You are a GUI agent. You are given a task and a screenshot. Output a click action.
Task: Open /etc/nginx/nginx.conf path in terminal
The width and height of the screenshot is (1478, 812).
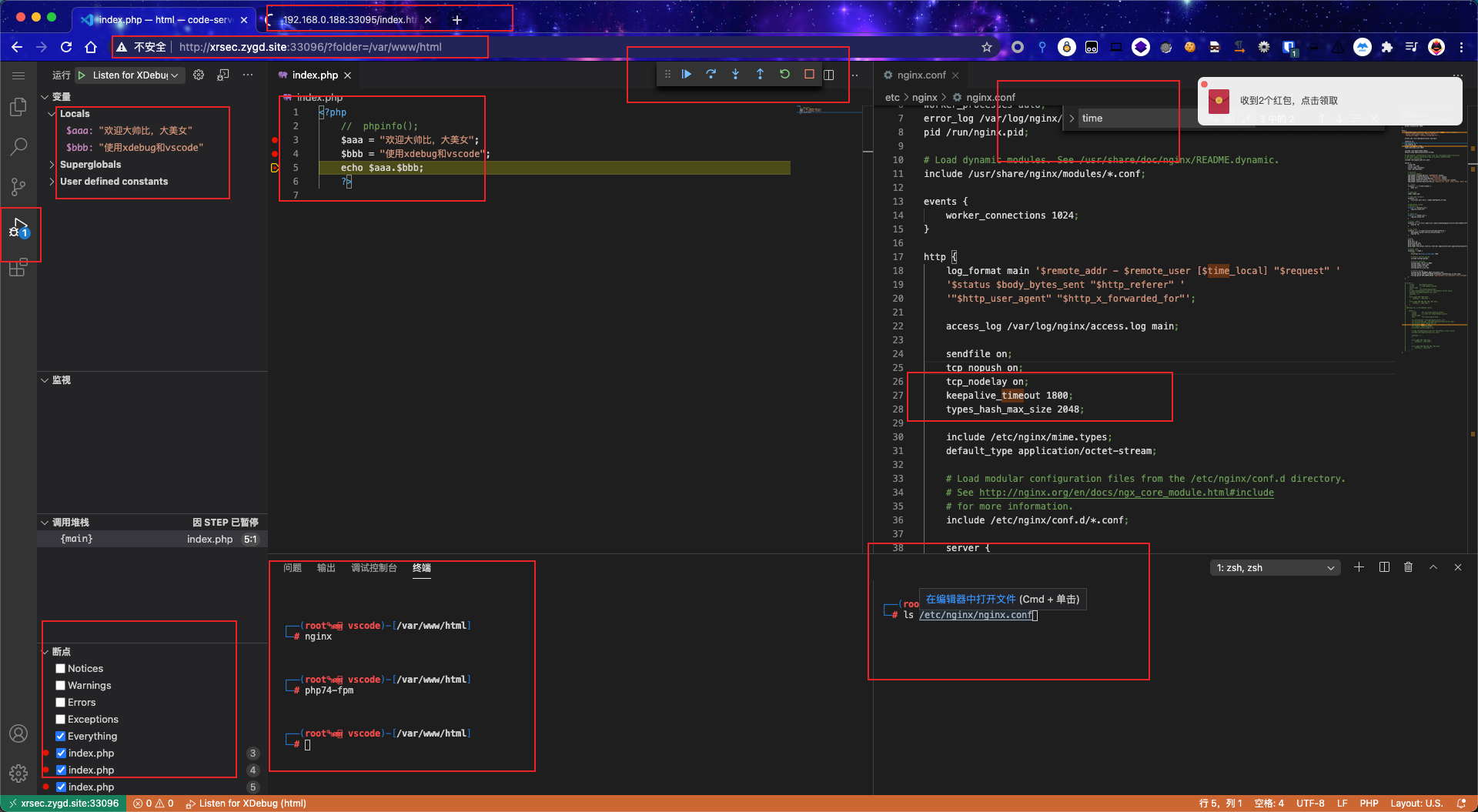coord(976,615)
